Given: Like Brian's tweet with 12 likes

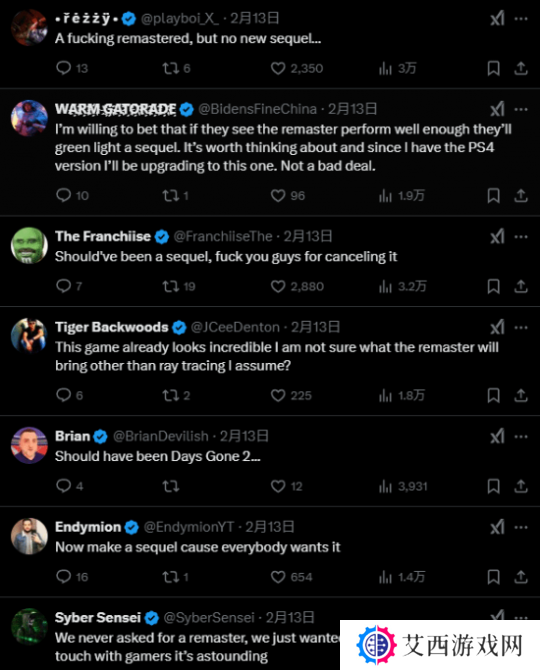Looking at the screenshot, I should tap(278, 486).
